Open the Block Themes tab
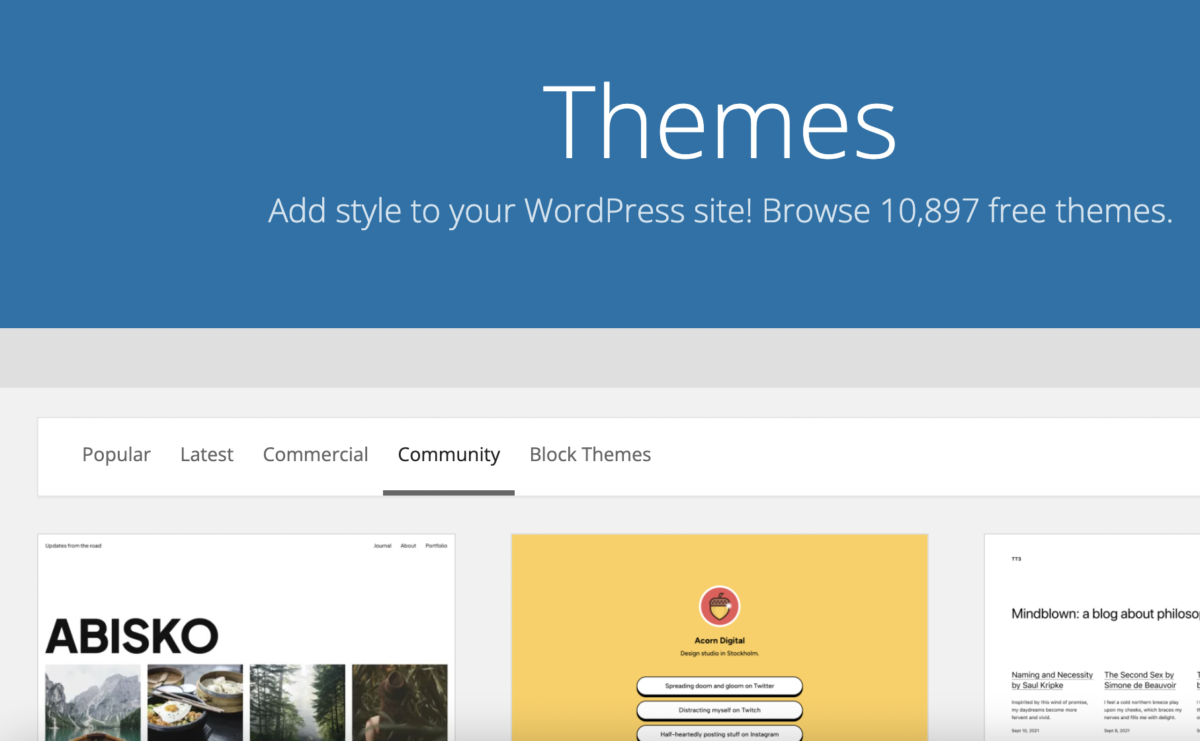1200x741 pixels. tap(590, 454)
